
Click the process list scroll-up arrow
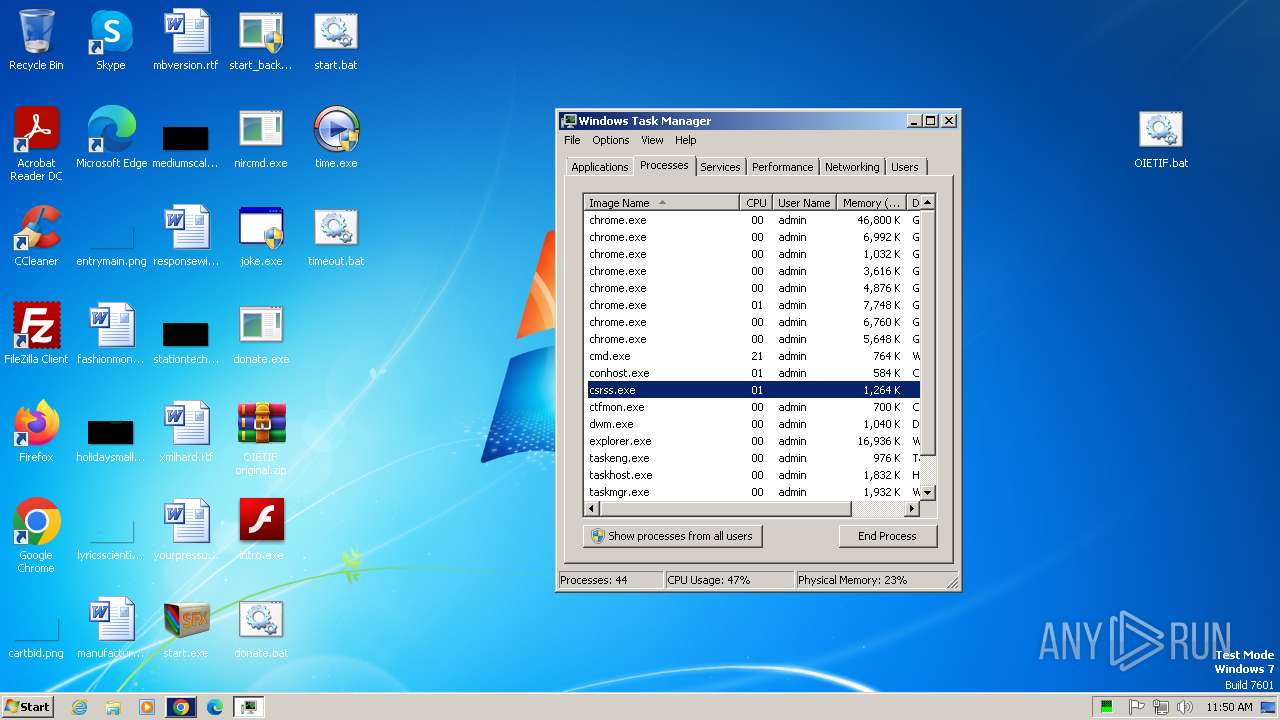coord(927,203)
